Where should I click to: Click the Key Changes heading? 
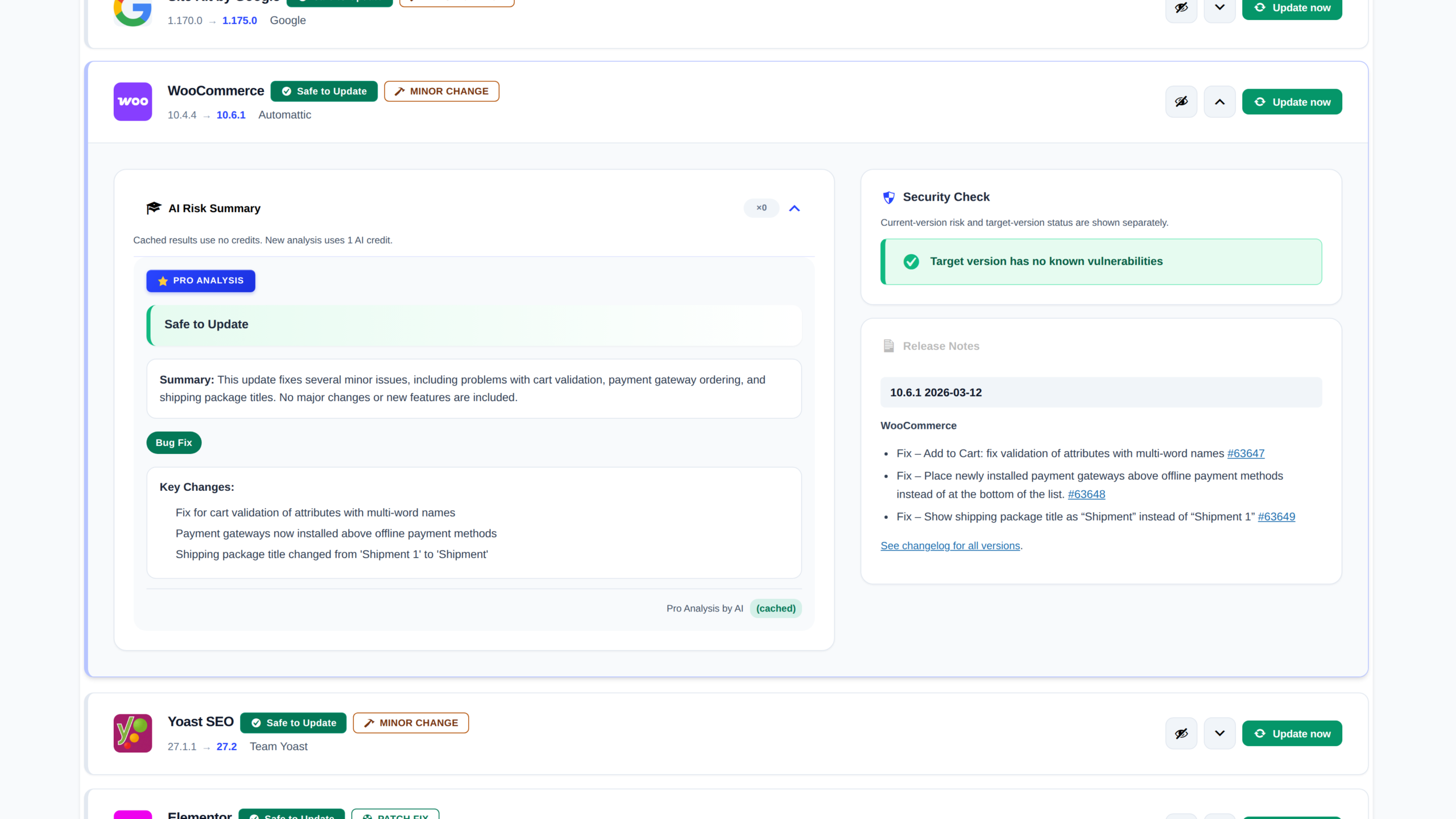(x=197, y=487)
